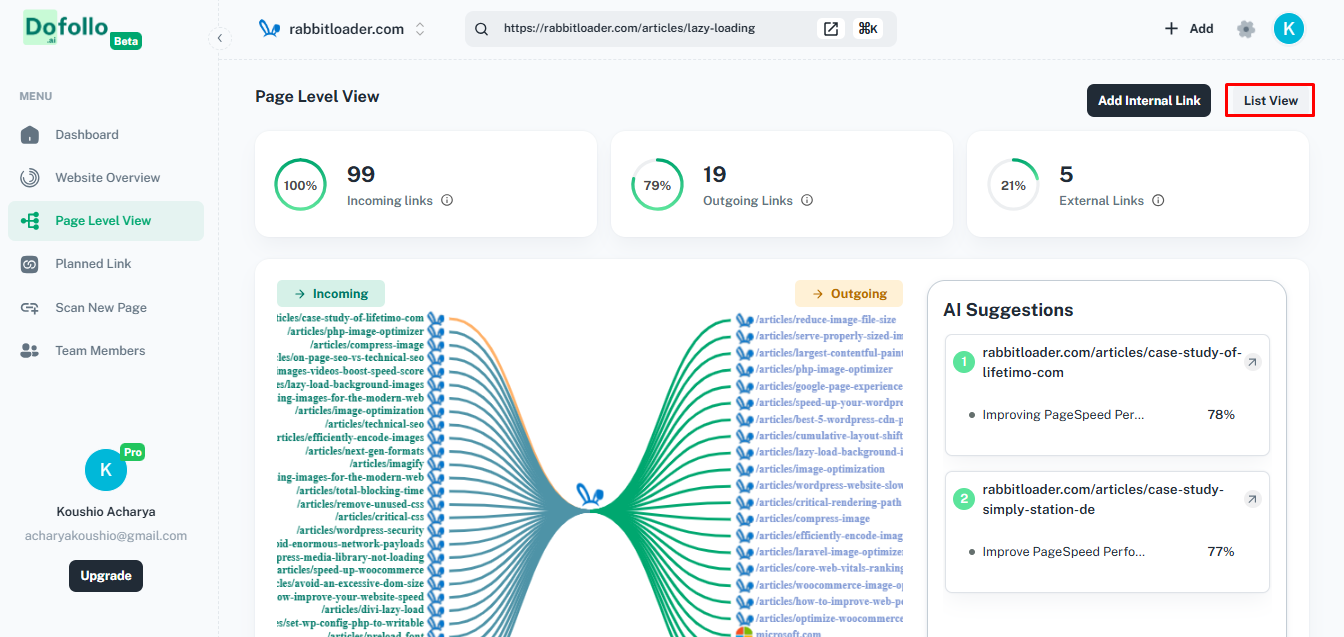
Task: Click incoming link on-page-seo-vs-technical-seo
Action: pyautogui.click(x=350, y=358)
